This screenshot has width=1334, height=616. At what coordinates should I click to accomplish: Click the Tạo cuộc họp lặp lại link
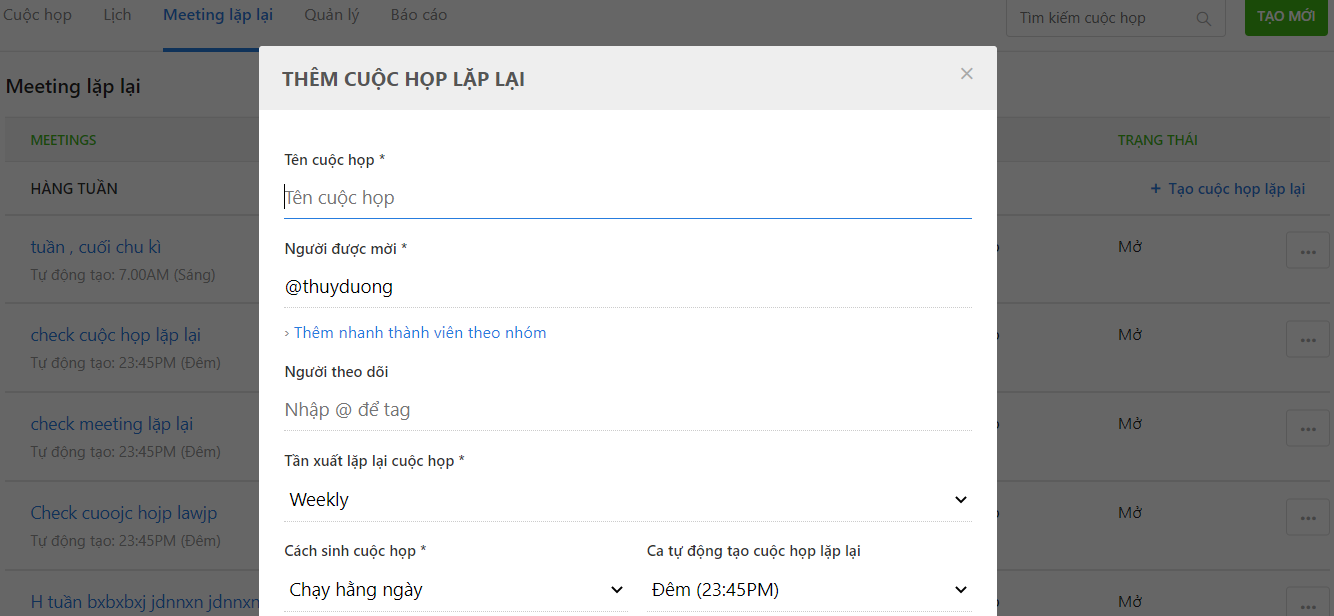coord(1228,189)
